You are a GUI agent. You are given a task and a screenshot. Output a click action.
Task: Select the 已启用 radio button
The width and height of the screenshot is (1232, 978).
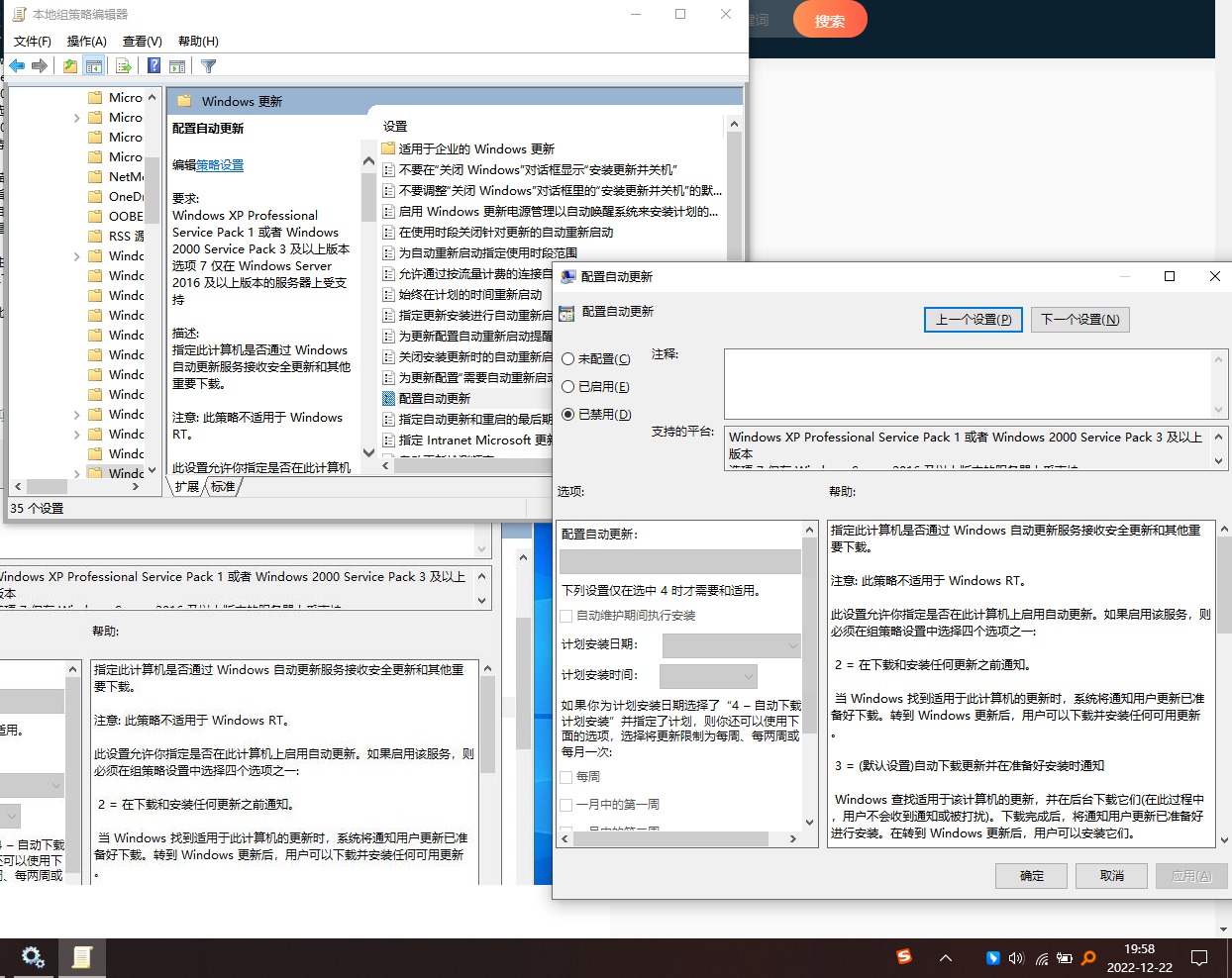click(x=568, y=387)
